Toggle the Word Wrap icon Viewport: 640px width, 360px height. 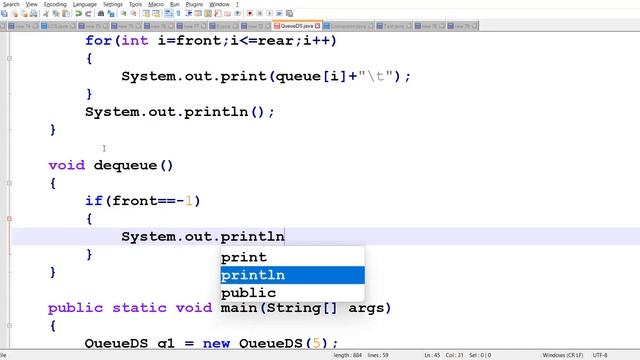coord(168,13)
